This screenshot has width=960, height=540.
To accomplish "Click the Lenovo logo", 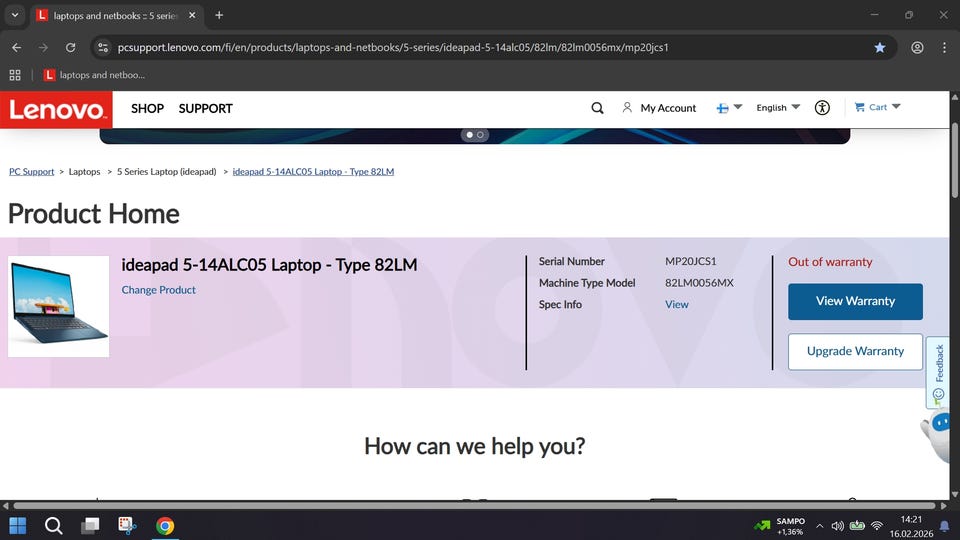I will pyautogui.click(x=56, y=110).
